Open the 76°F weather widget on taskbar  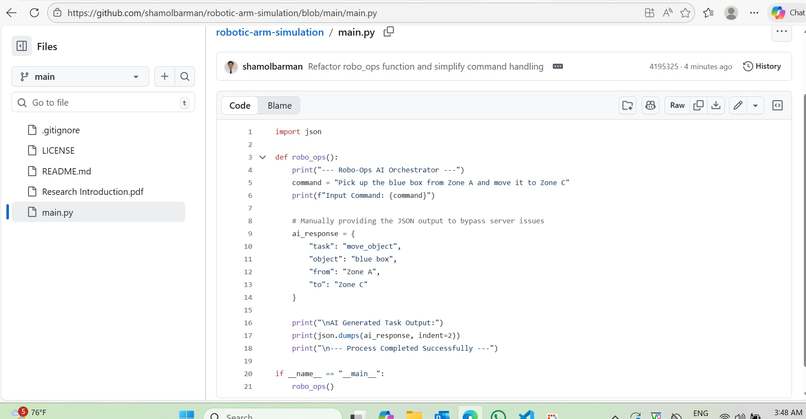pos(31,412)
